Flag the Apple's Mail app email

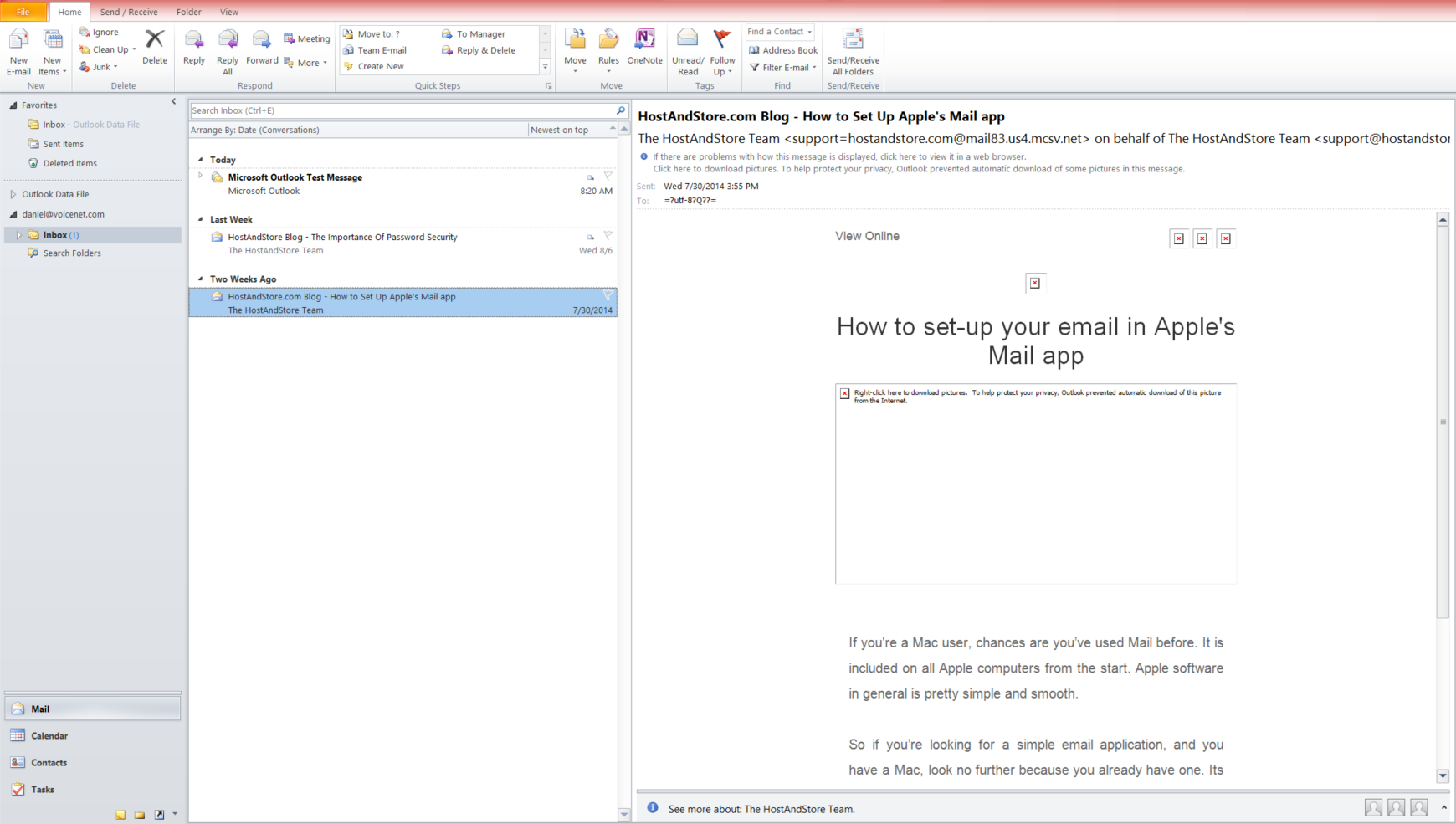[x=608, y=295]
